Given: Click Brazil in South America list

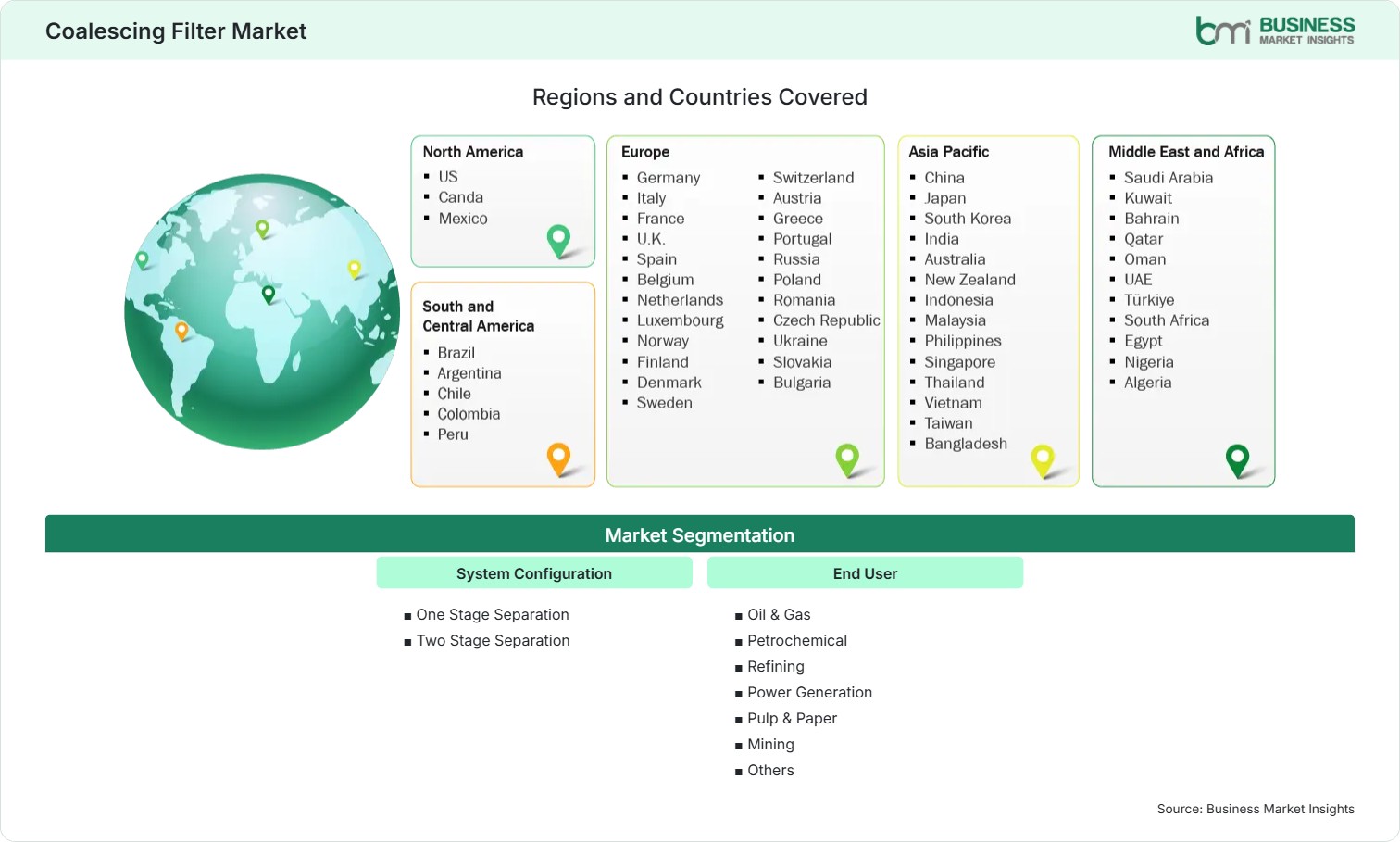Looking at the screenshot, I should (456, 353).
